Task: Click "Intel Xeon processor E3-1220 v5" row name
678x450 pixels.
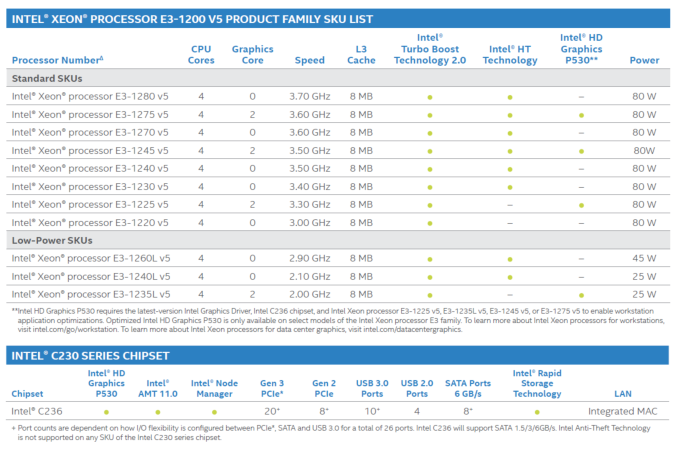Action: 90,223
